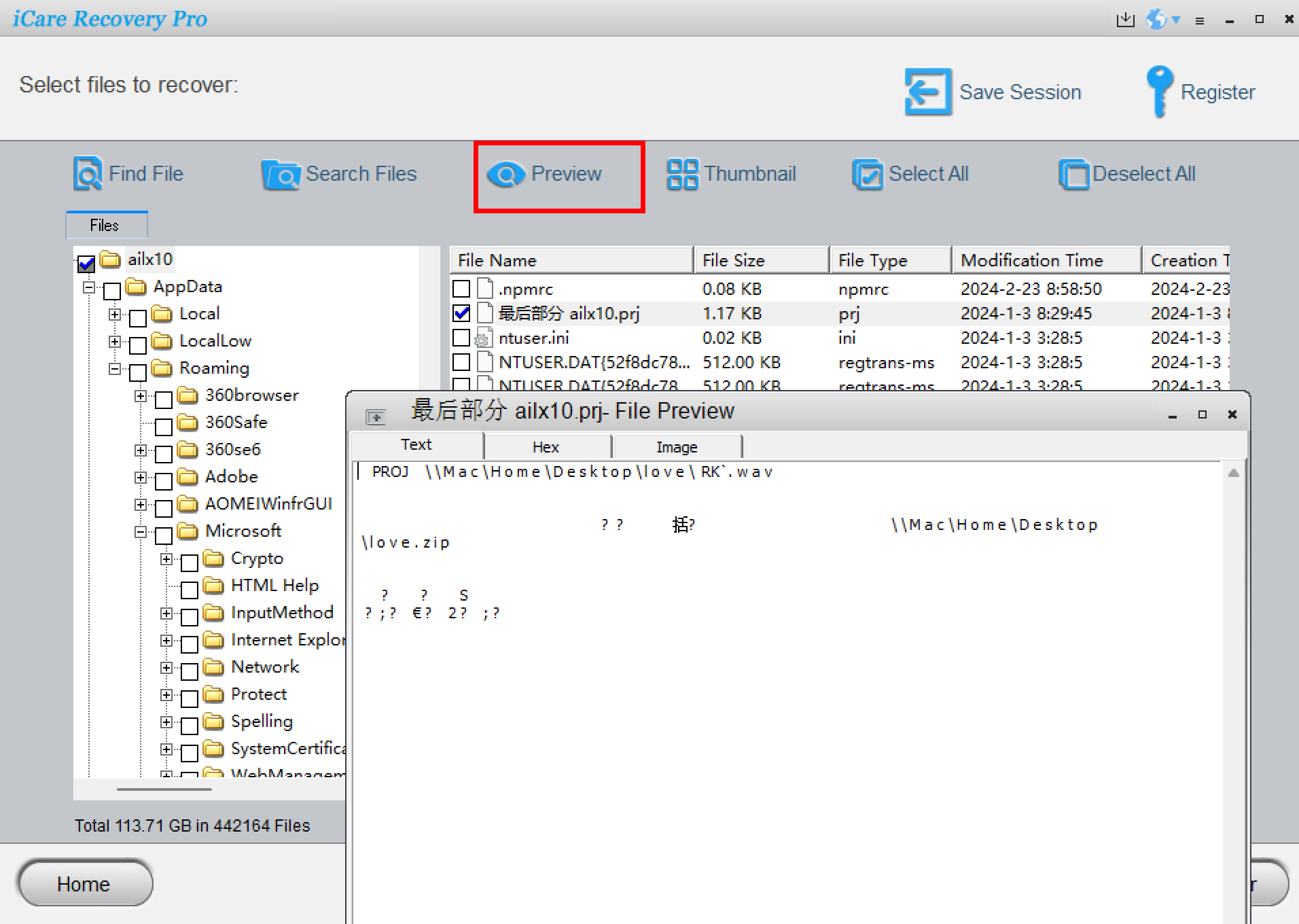The image size is (1299, 924).
Task: Open Save Session
Action: pyautogui.click(x=993, y=92)
